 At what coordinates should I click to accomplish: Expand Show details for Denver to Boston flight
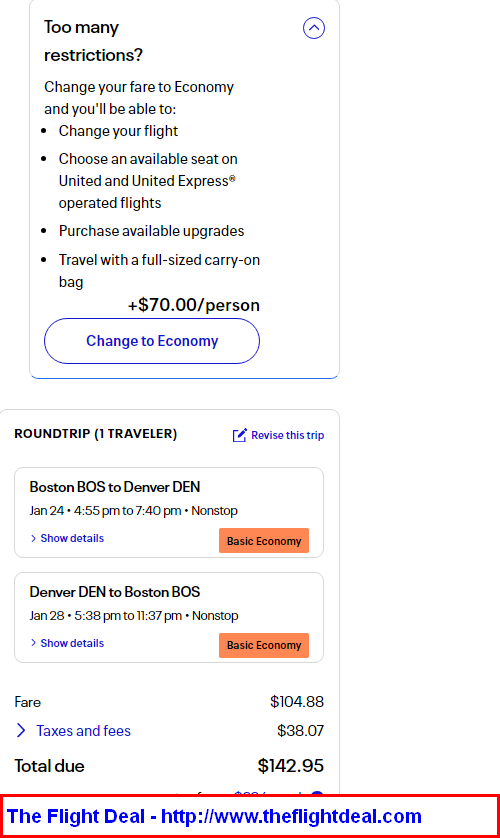click(x=72, y=643)
